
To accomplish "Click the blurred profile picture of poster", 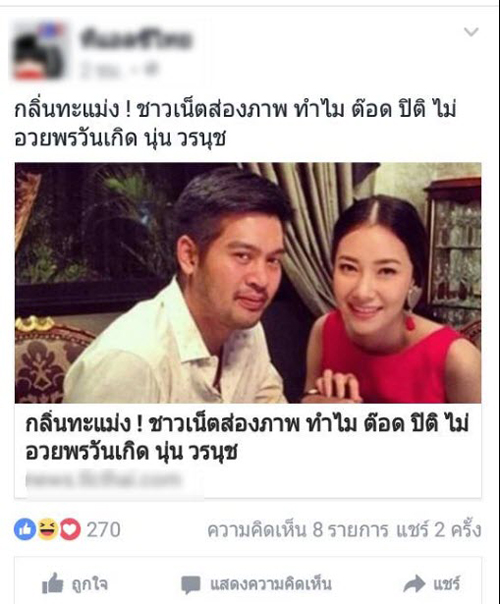I will pos(39,50).
